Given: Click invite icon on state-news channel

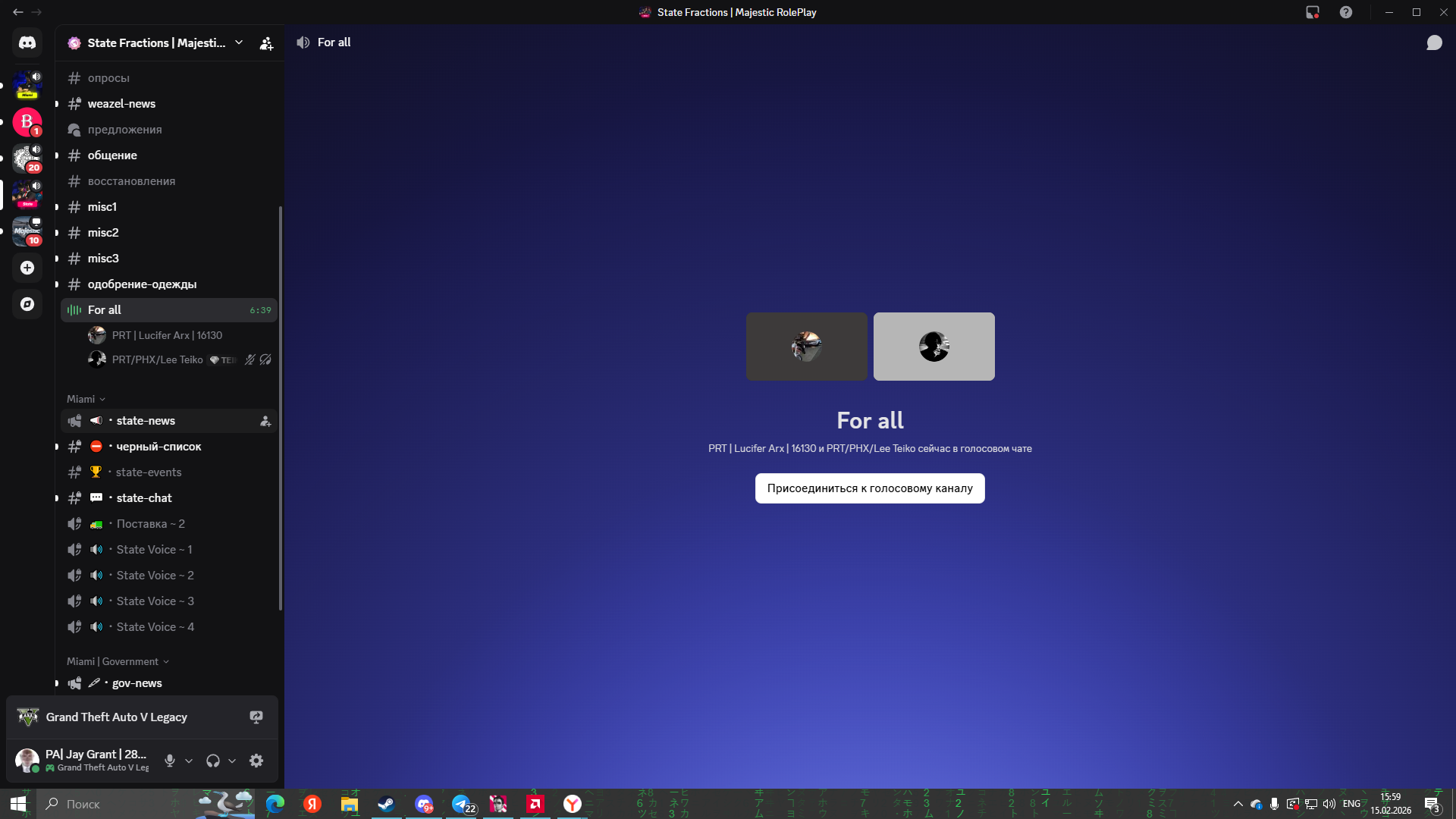Looking at the screenshot, I should click(265, 421).
